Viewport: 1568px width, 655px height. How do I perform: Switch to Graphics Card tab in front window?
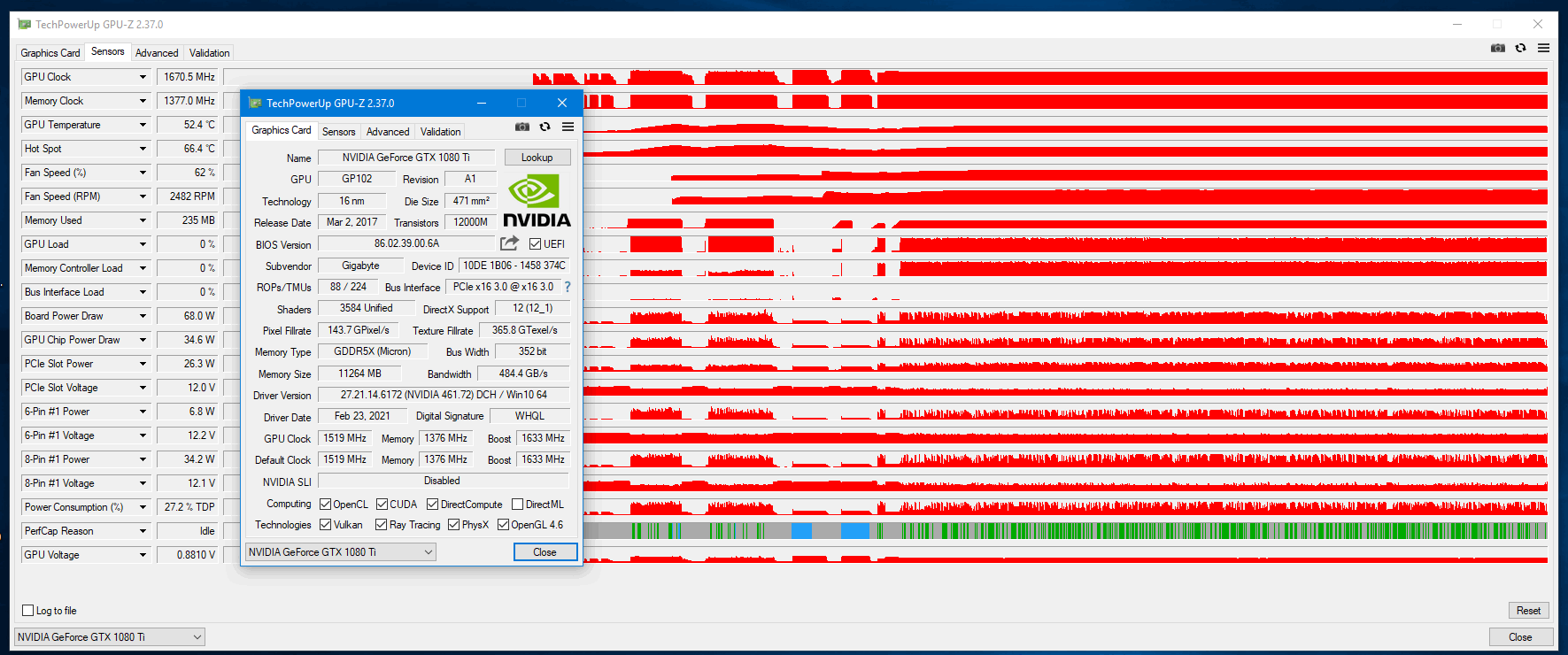(x=282, y=130)
